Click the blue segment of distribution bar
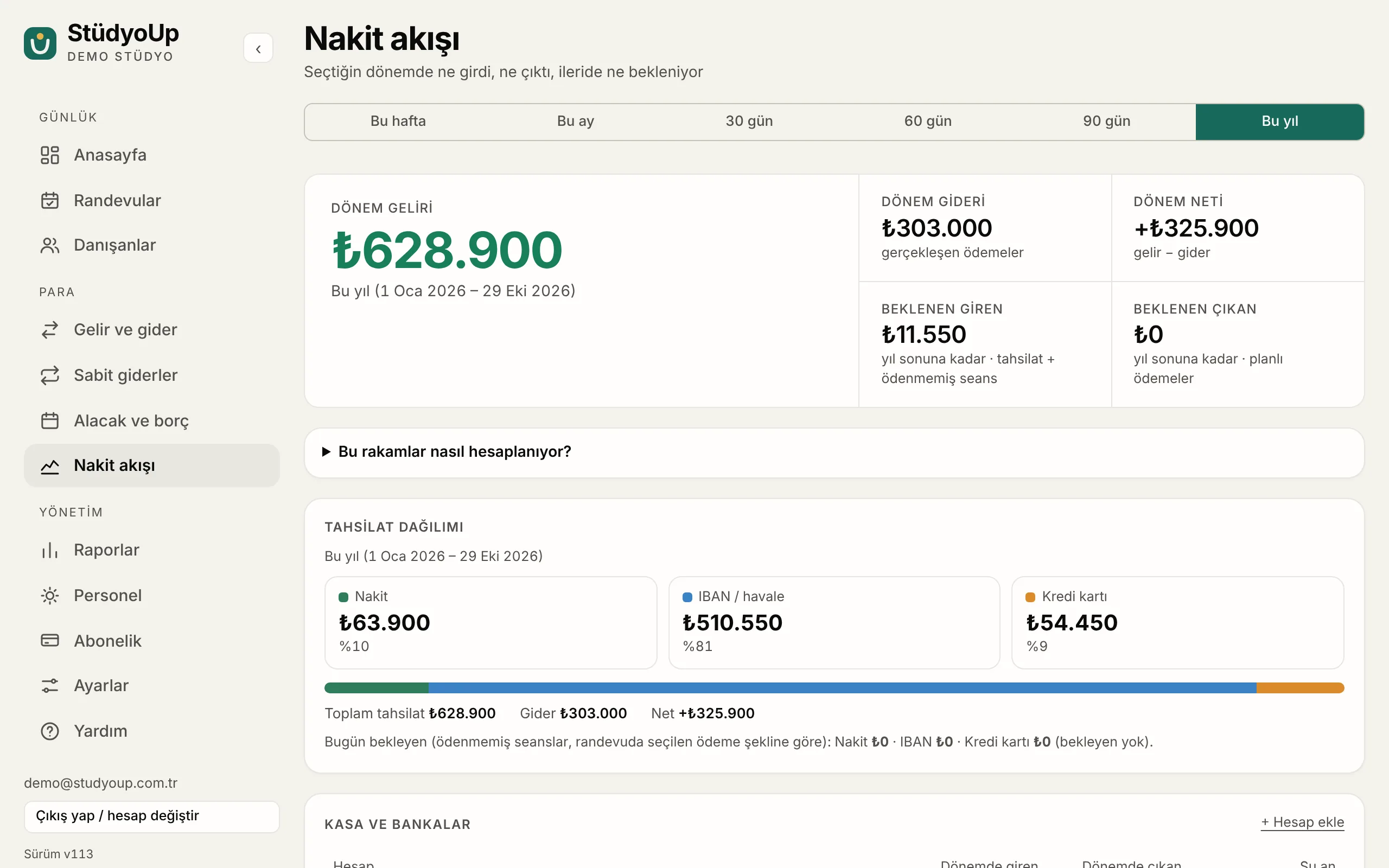Screen dimensions: 1389x868 (842, 688)
